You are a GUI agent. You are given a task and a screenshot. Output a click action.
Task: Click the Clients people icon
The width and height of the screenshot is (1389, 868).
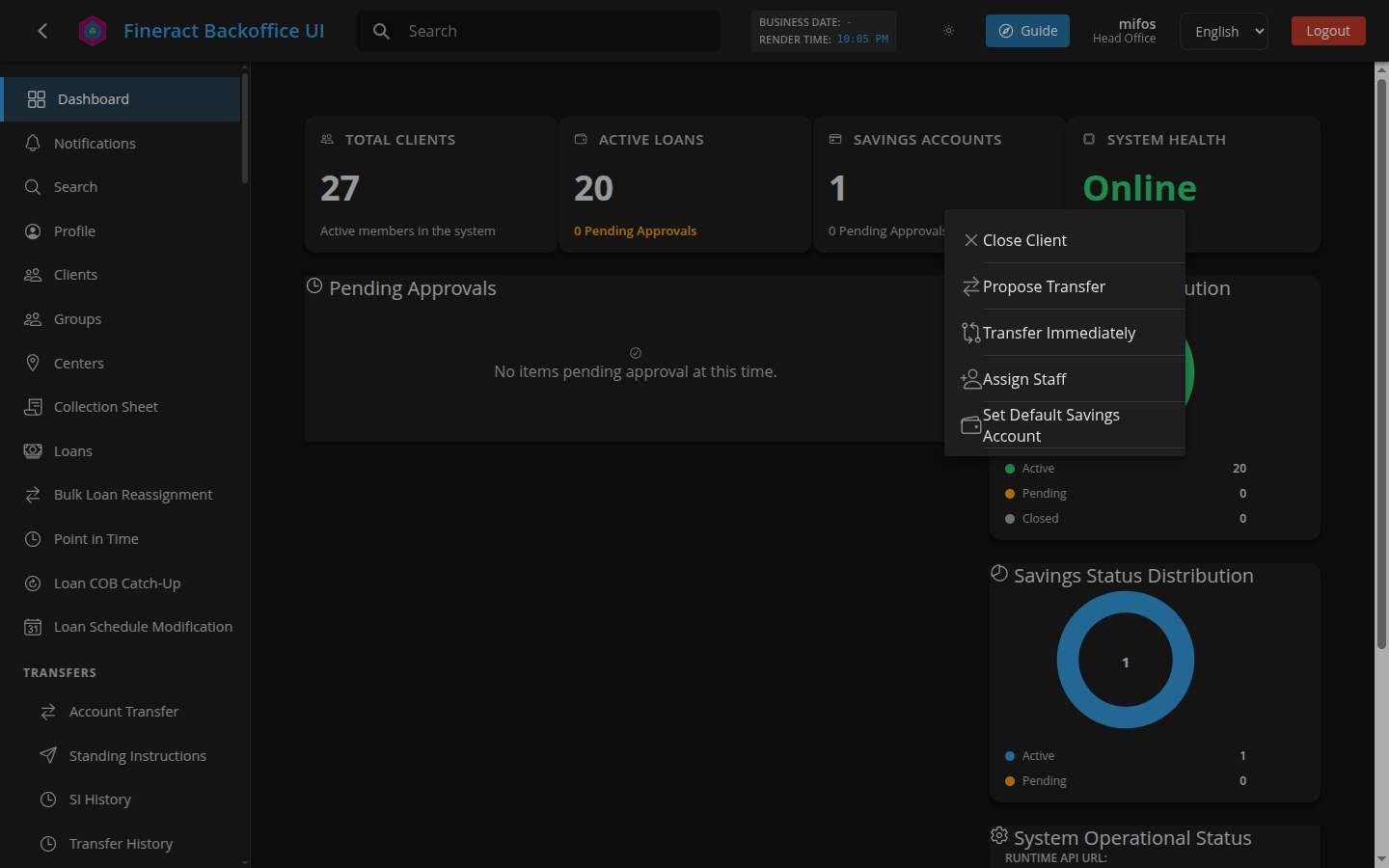coord(33,275)
